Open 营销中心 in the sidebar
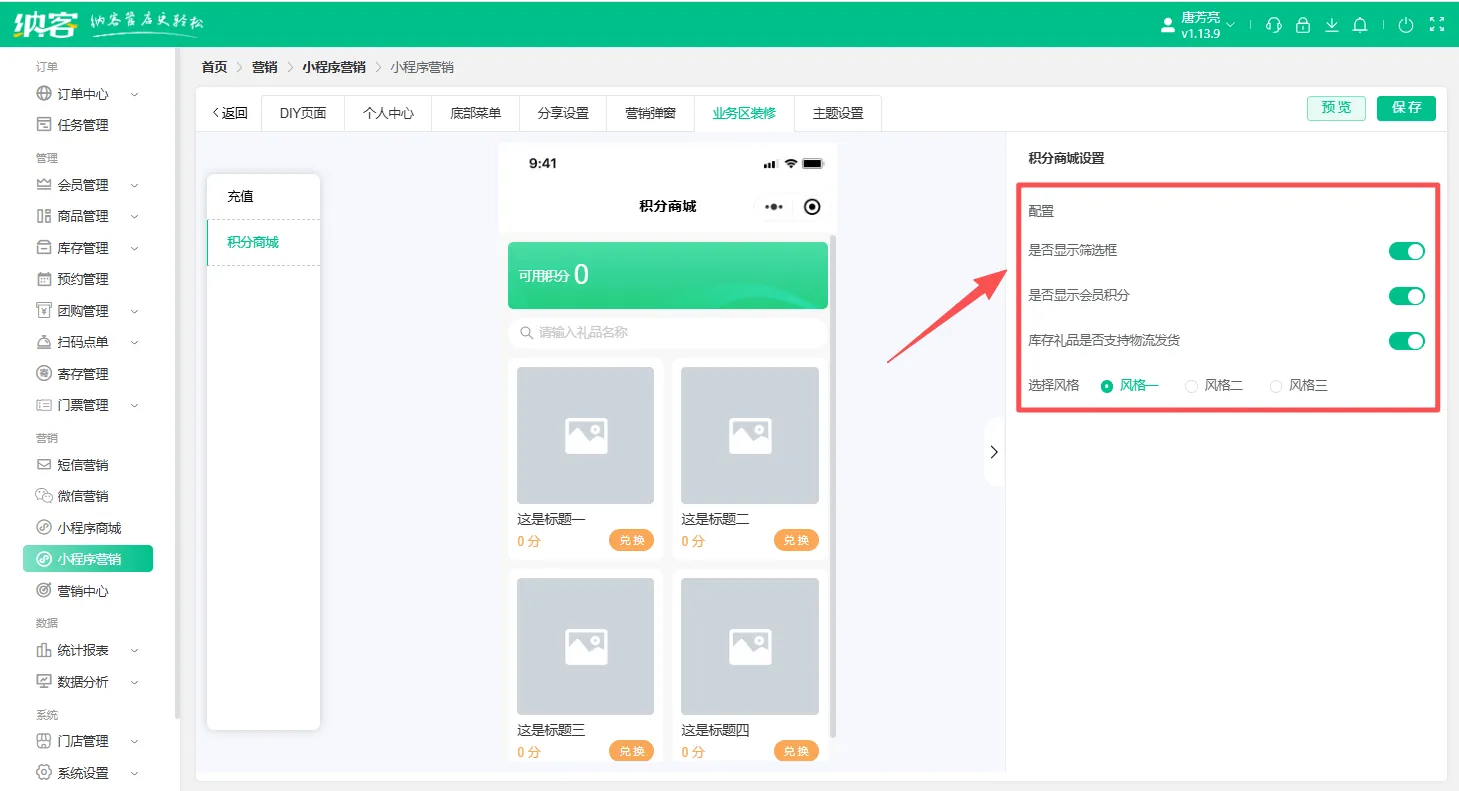This screenshot has width=1459, height=791. (83, 591)
